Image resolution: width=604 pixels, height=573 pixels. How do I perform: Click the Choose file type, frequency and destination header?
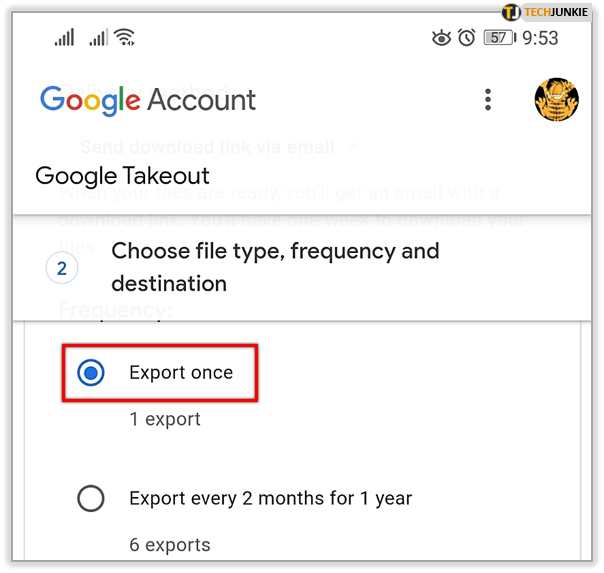coord(275,267)
